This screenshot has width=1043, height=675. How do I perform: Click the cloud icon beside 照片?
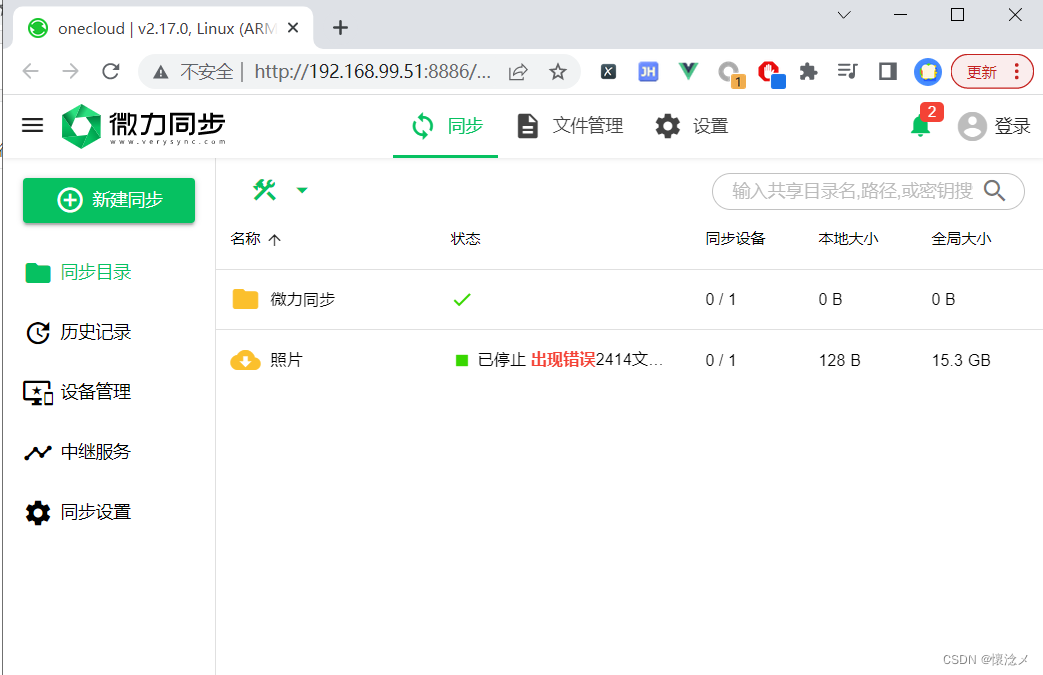click(x=245, y=359)
